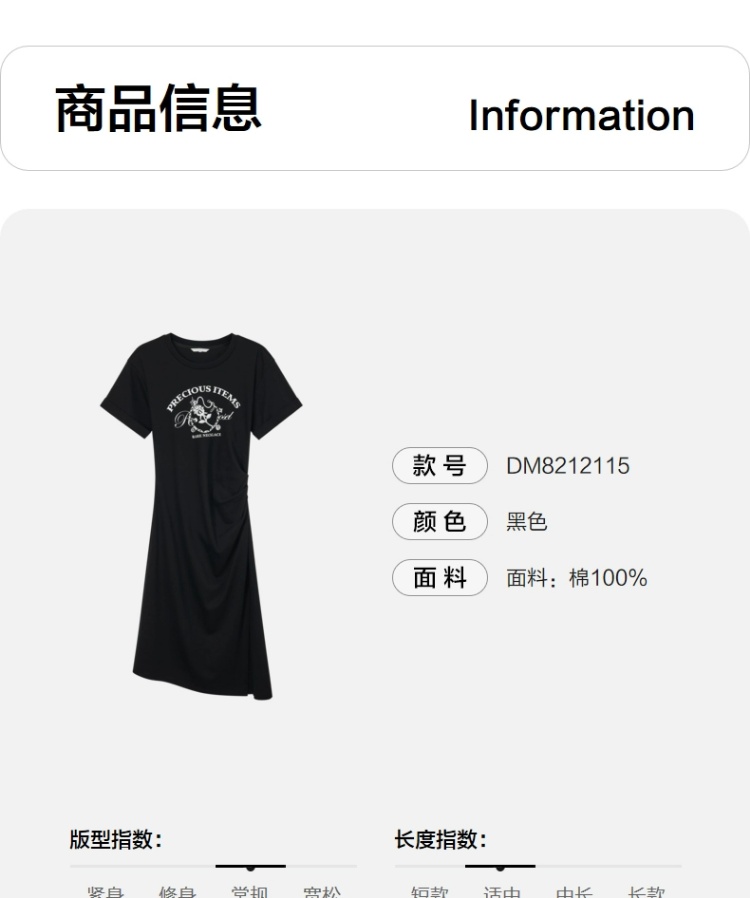This screenshot has width=750, height=898.
Task: Select the 款号 pill label
Action: pyautogui.click(x=440, y=466)
